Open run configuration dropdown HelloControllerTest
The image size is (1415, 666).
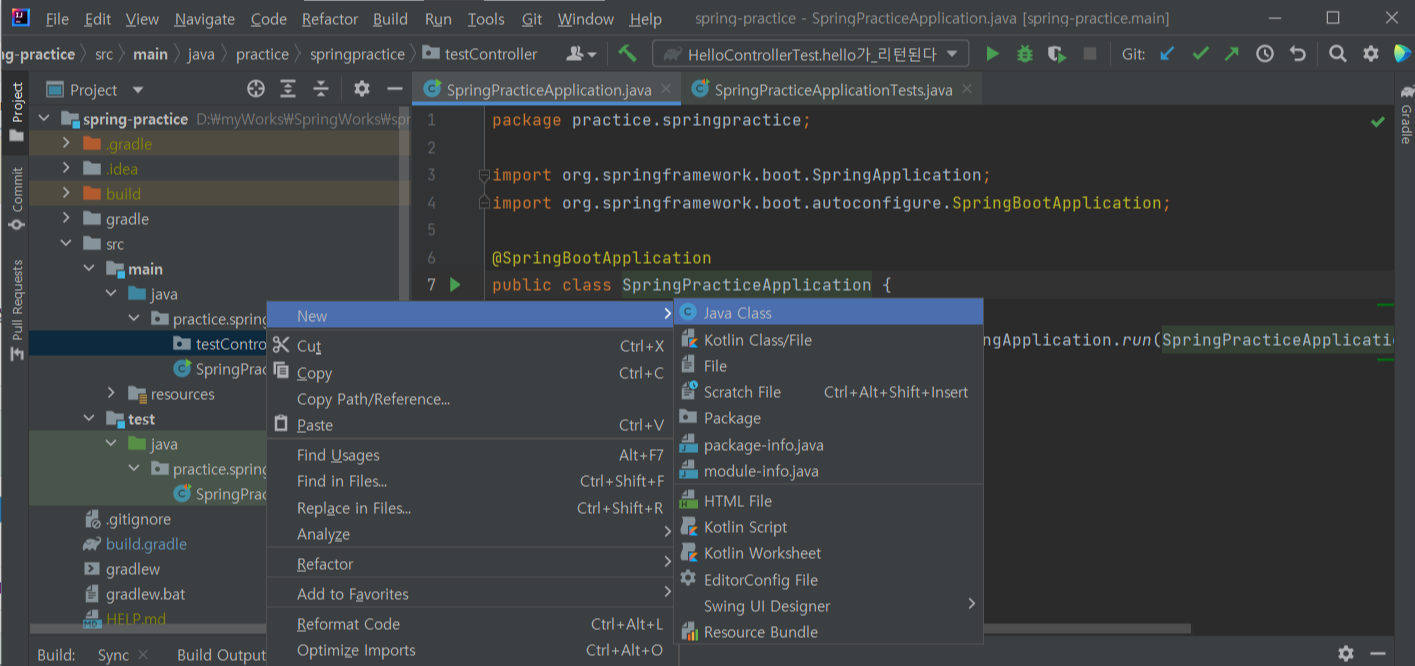(x=810, y=54)
